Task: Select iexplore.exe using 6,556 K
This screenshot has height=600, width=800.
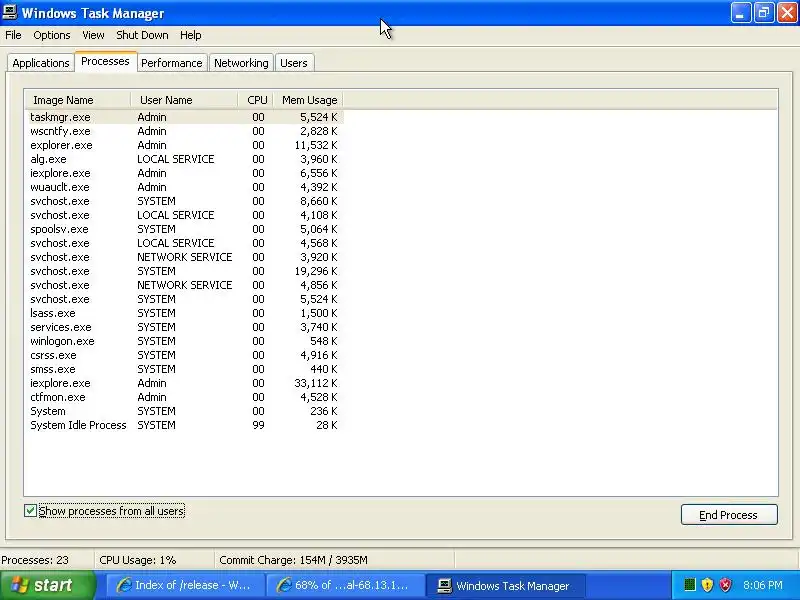Action: pyautogui.click(x=184, y=173)
